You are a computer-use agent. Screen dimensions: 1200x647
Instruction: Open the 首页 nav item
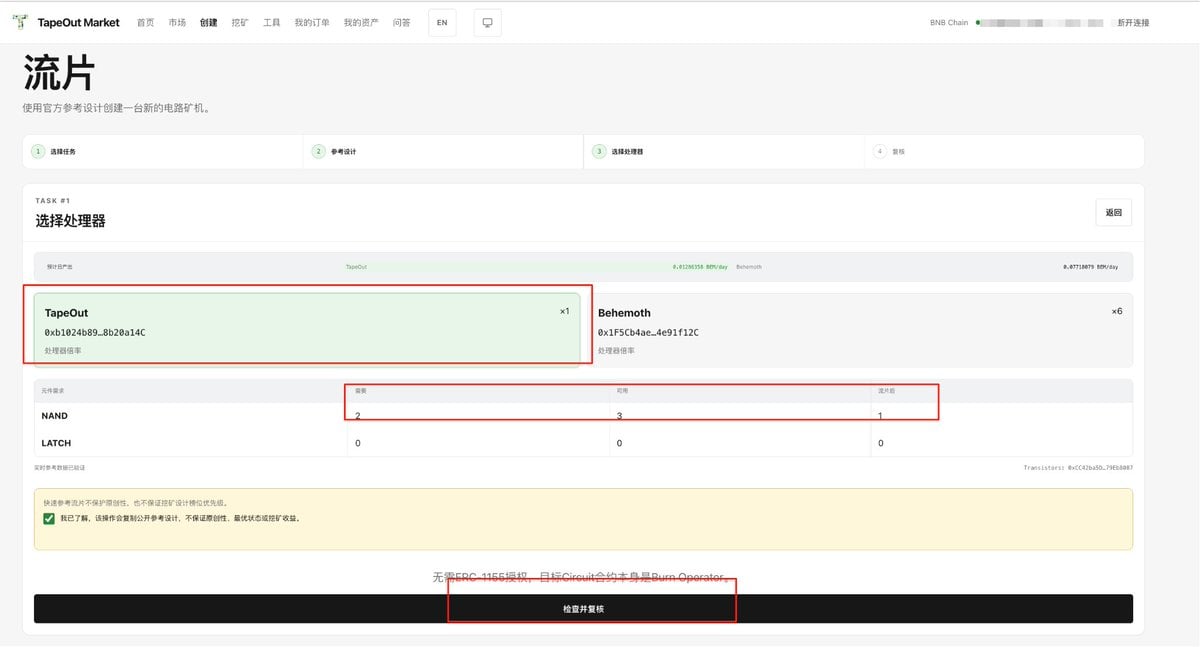tap(146, 22)
